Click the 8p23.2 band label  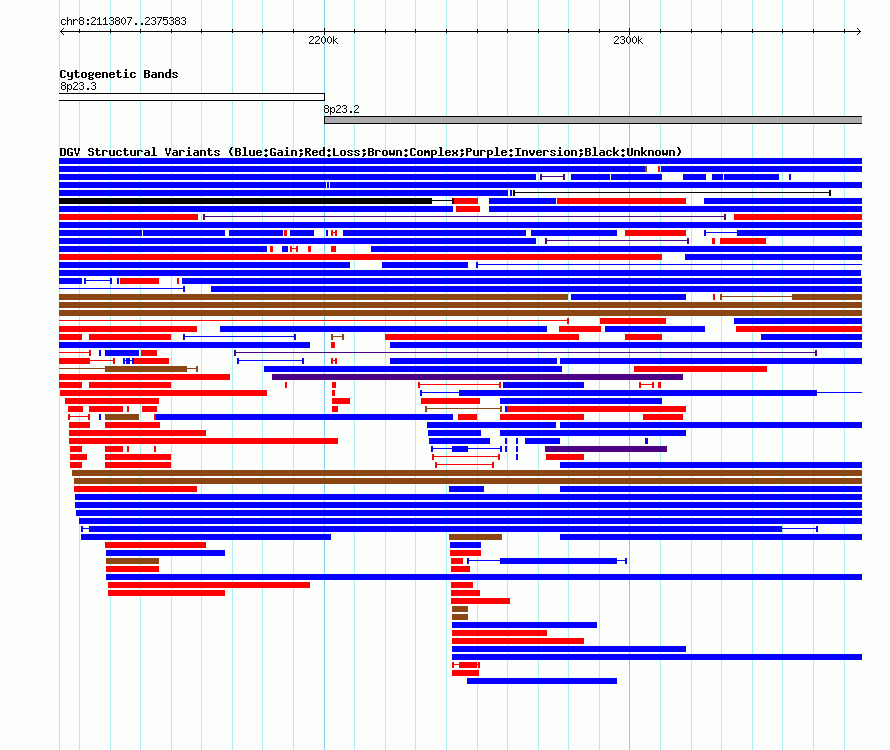341,109
